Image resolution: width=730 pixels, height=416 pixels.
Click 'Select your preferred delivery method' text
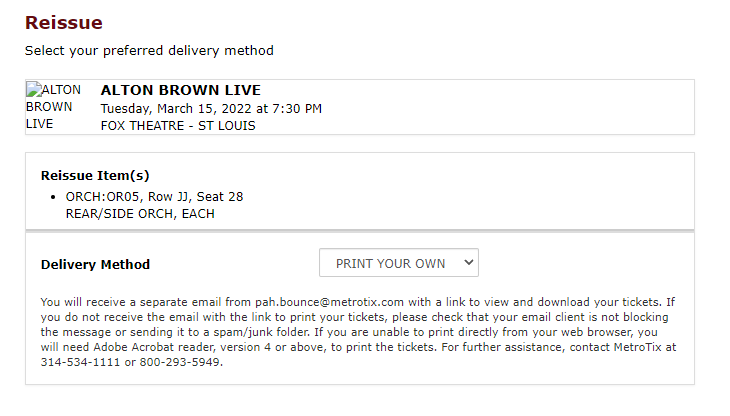pyautogui.click(x=149, y=50)
